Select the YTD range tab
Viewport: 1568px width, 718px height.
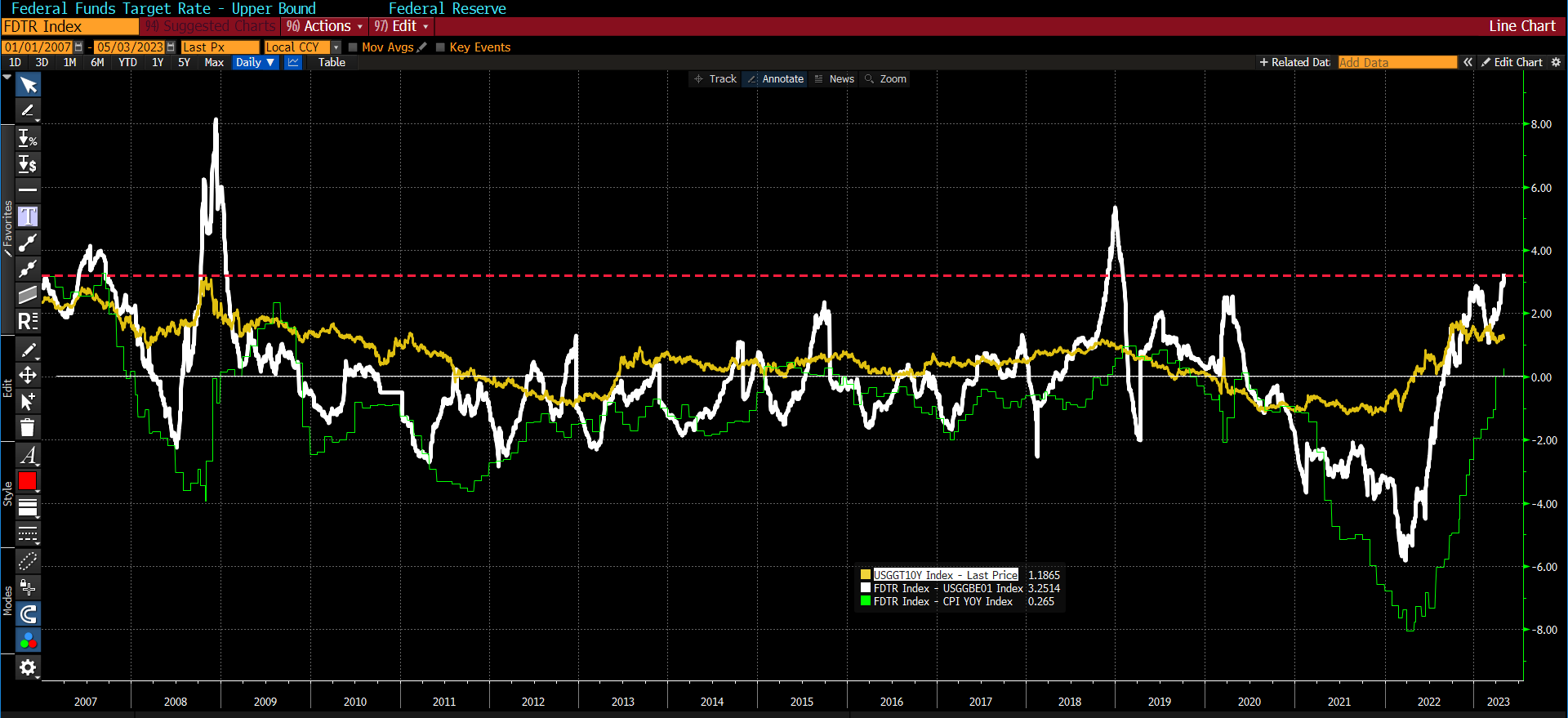(x=127, y=62)
